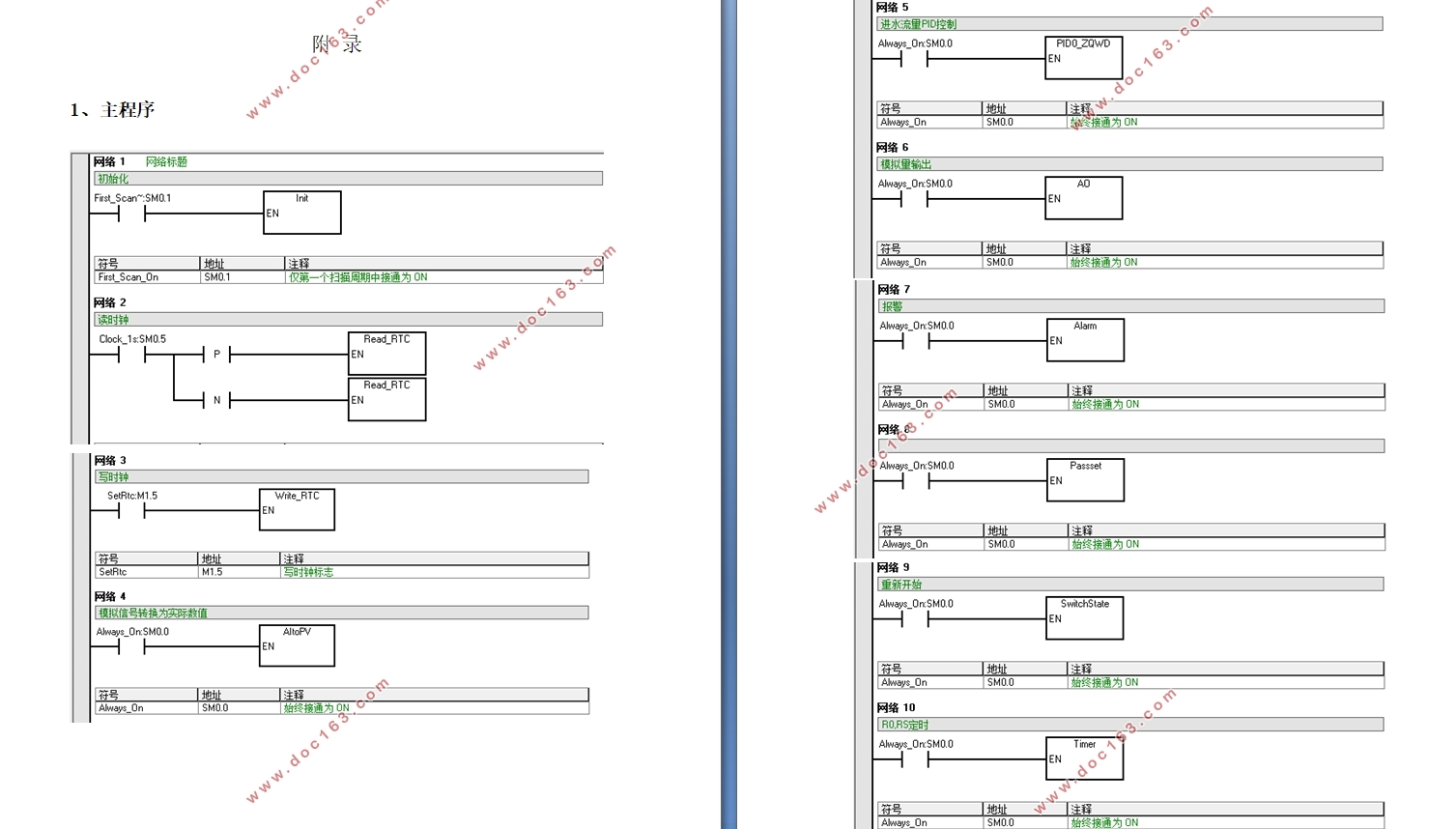Click the 读时钟 comment bar
Viewport: 1456px width, 829px height.
(348, 320)
